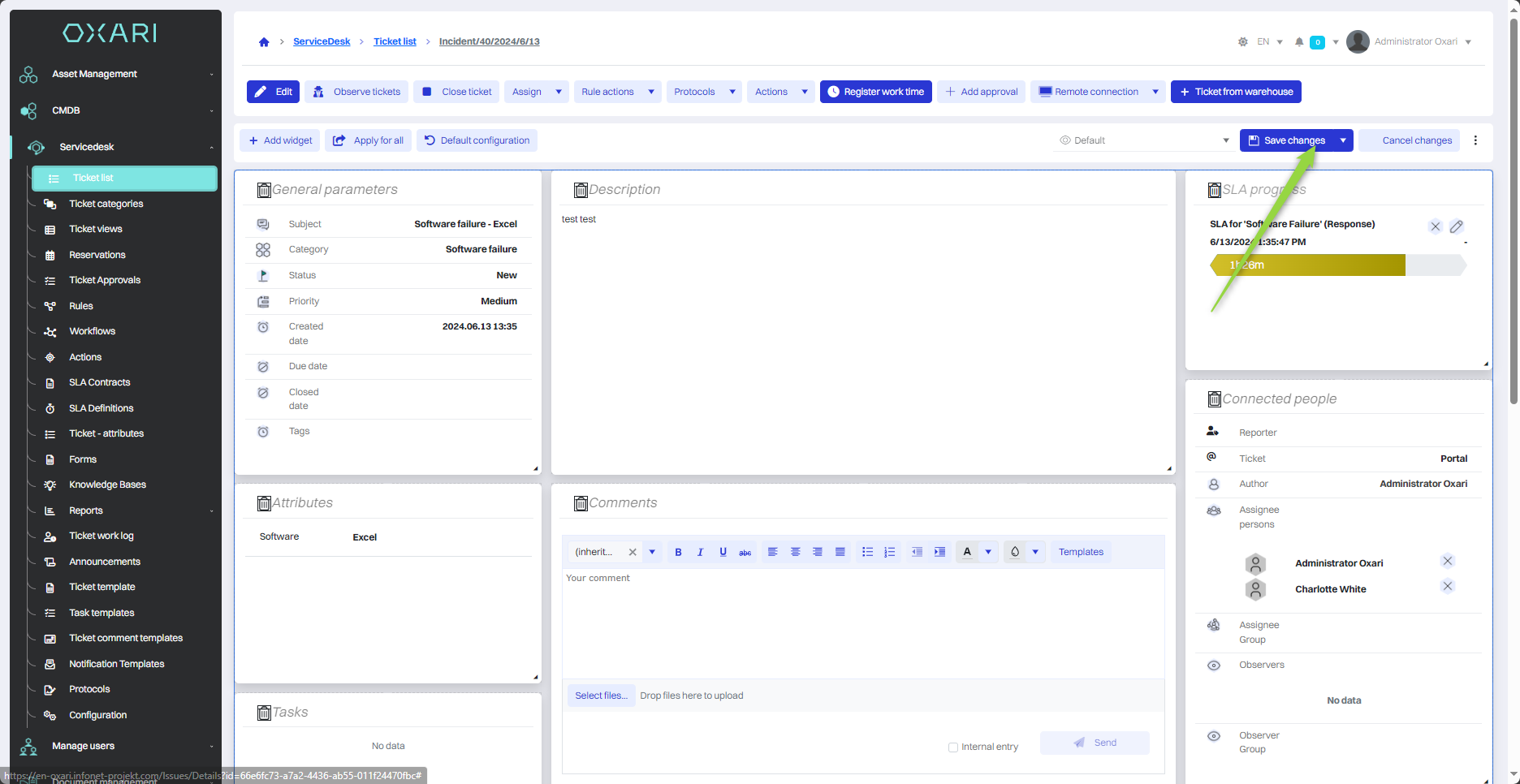This screenshot has height=784, width=1520.
Task: Click the notification bell icon
Action: coord(1299,42)
